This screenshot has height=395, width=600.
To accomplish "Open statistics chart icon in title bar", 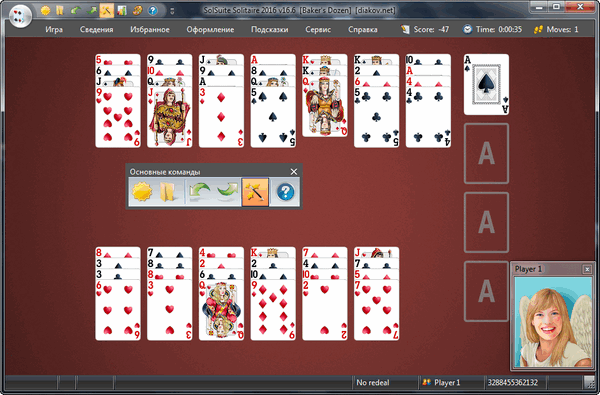I will 122,10.
